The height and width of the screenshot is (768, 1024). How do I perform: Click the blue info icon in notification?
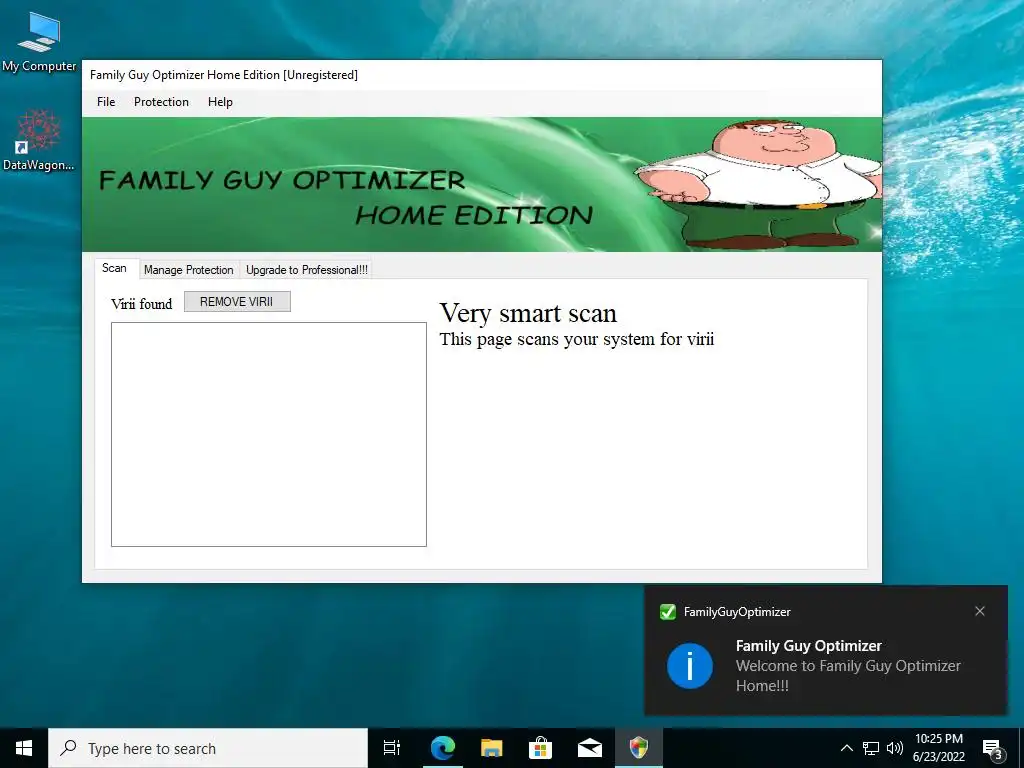pos(690,665)
